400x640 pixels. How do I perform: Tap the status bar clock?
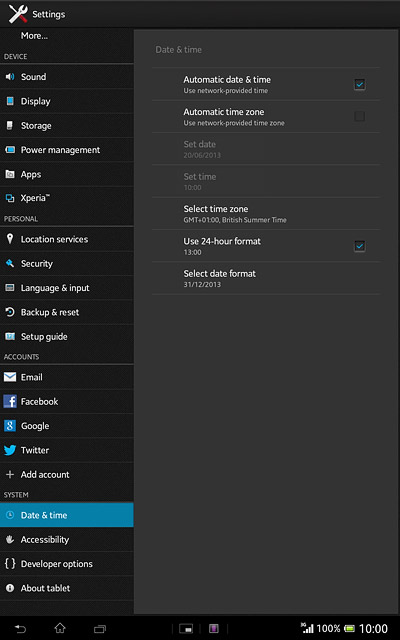[373, 629]
